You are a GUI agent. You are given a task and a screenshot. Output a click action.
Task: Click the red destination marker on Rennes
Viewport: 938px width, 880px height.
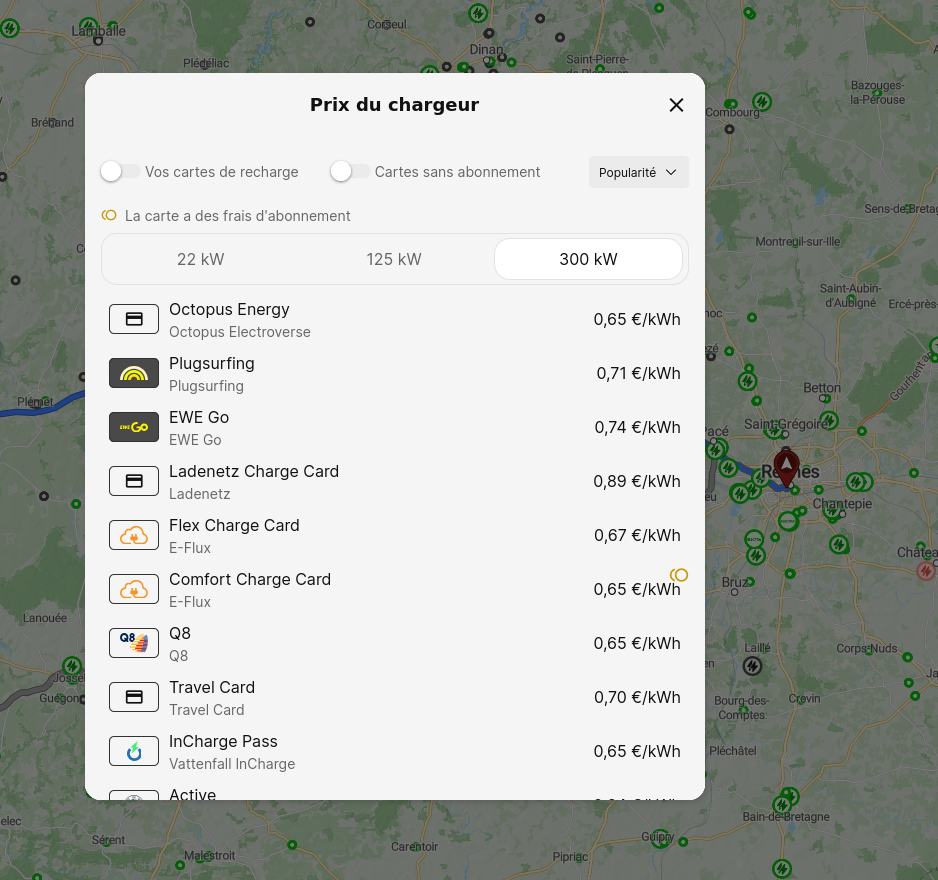(x=788, y=468)
